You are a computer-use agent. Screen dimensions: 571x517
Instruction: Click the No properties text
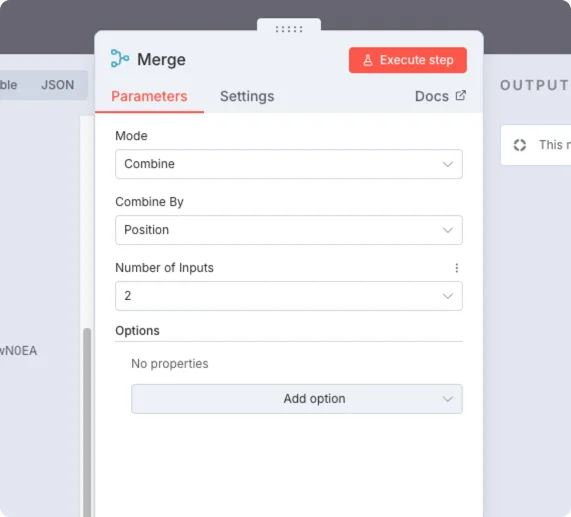click(170, 363)
